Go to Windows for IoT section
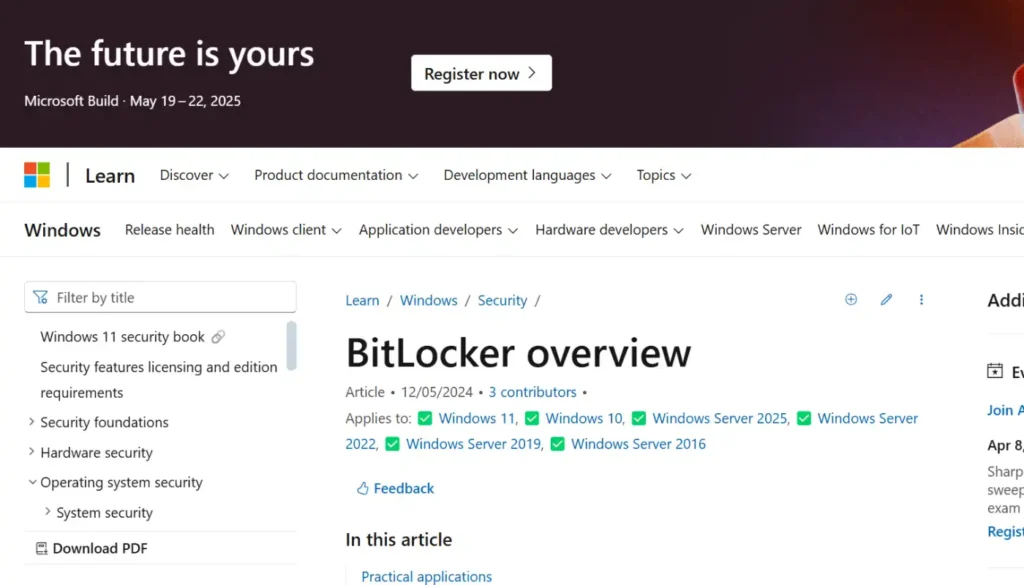This screenshot has width=1024, height=585. (x=869, y=230)
